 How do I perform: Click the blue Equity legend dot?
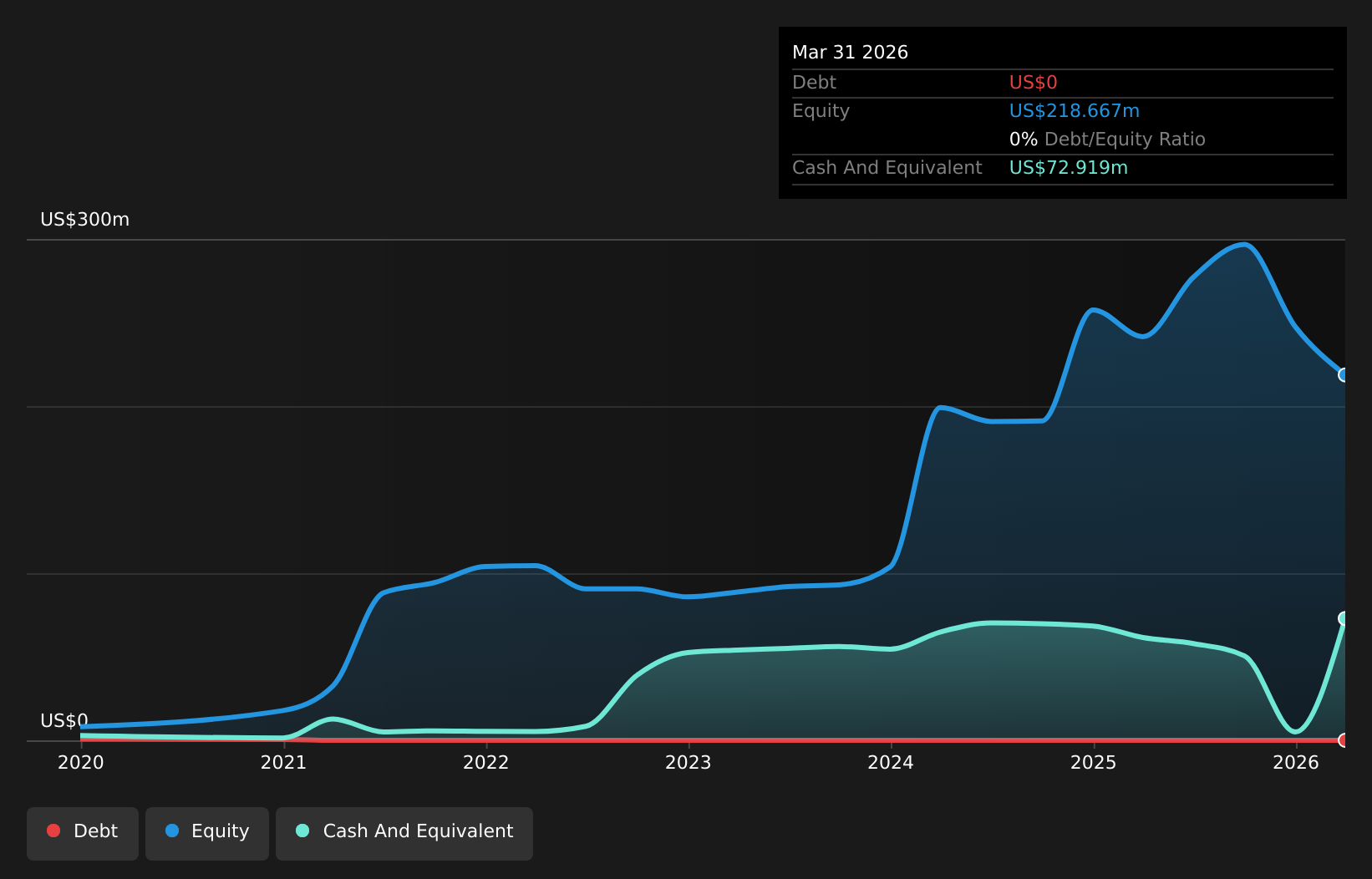pos(172,831)
